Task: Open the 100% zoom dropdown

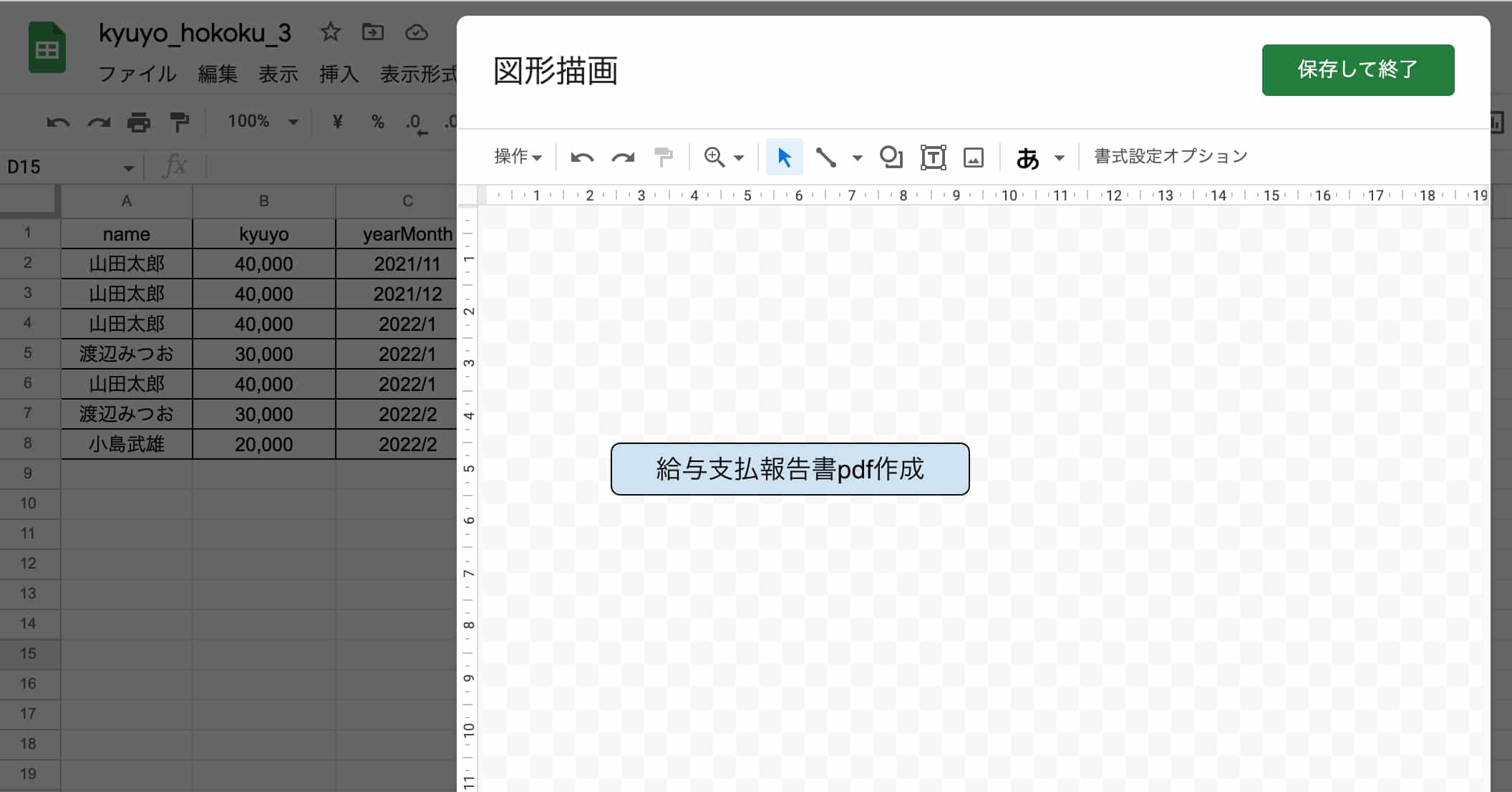Action: point(262,121)
